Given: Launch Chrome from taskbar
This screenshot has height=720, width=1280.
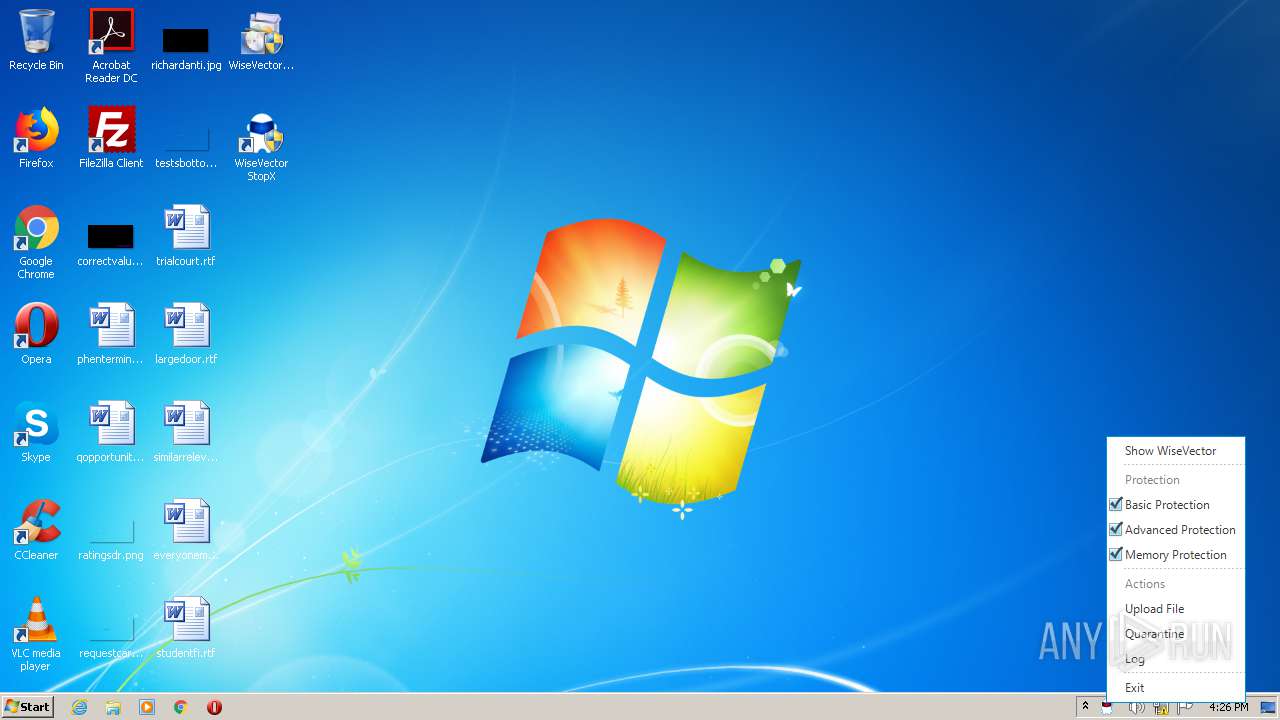Looking at the screenshot, I should click(181, 707).
